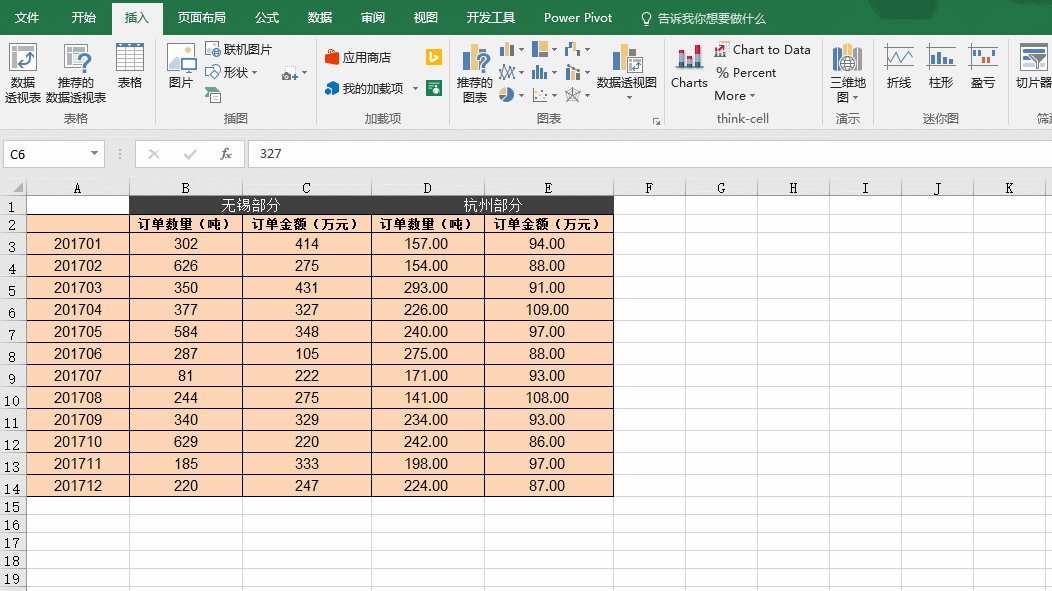Insert a Table (表格)

130,66
